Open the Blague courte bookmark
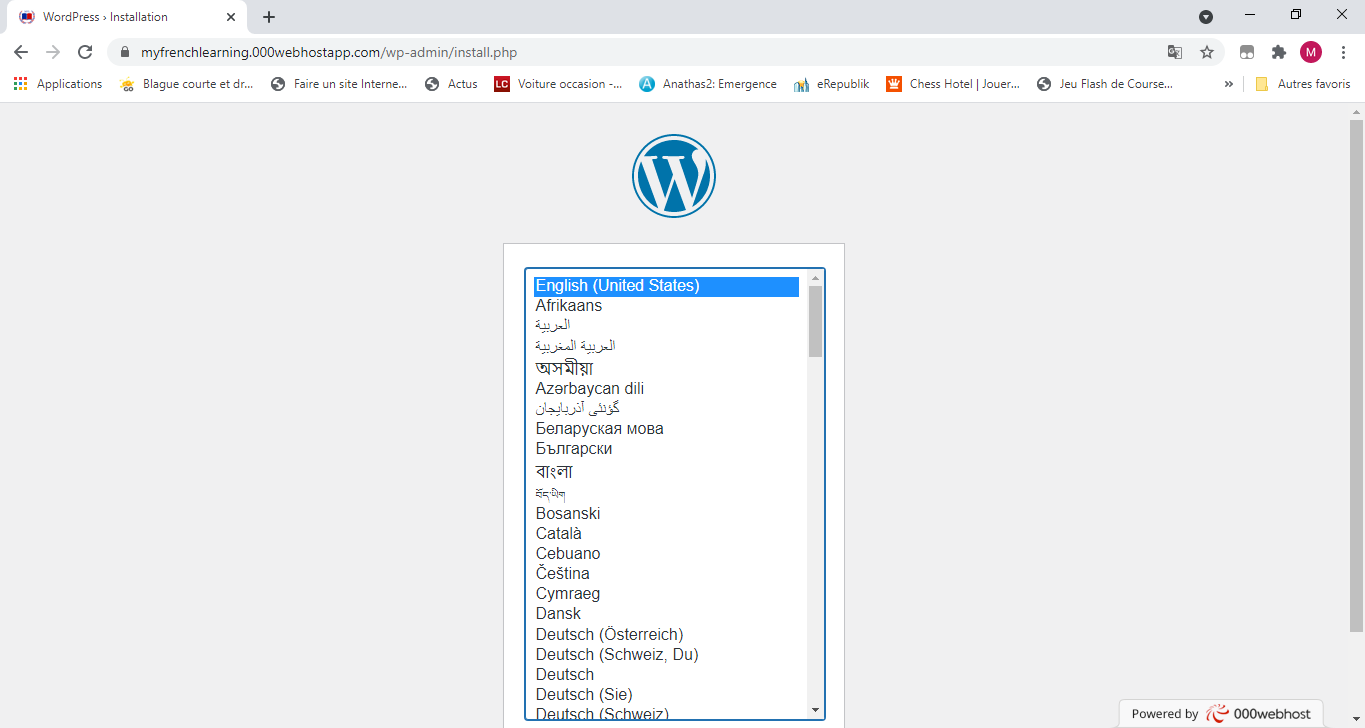 [x=186, y=84]
